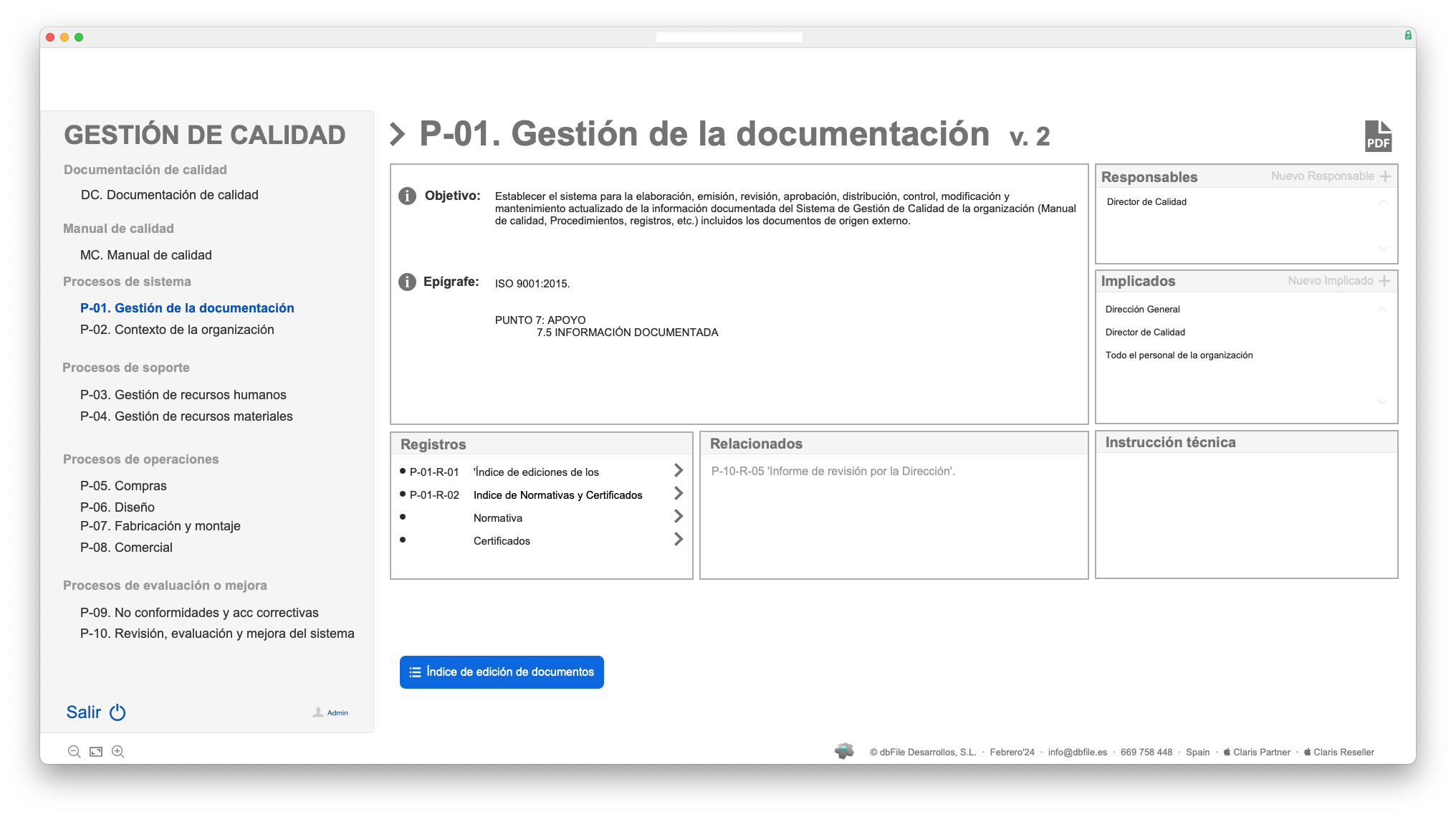This screenshot has height=817, width=1456.
Task: Click the Salir power icon
Action: pos(118,712)
